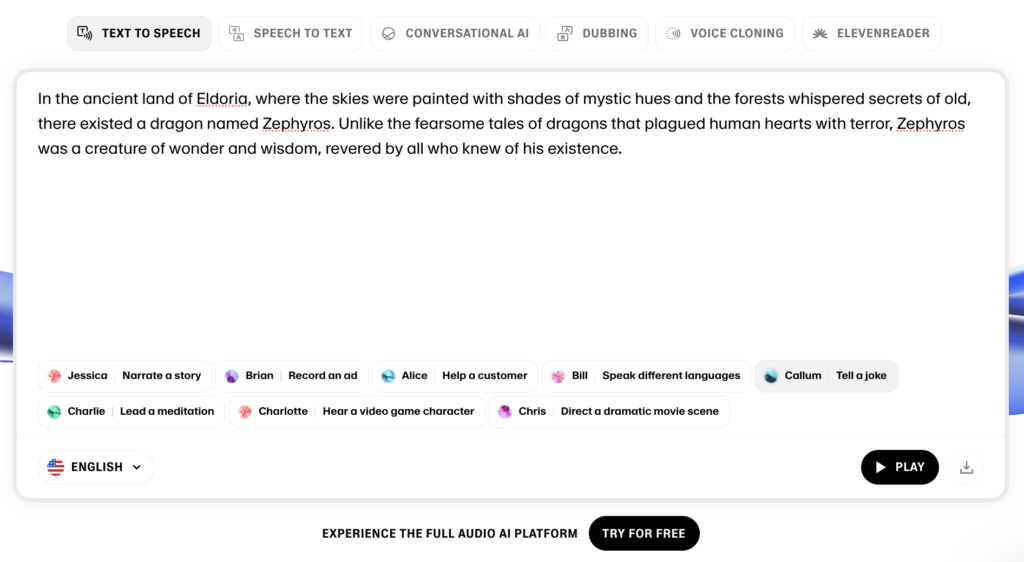Switch to the Speech to Text tab
The height and width of the screenshot is (562, 1024).
291,33
